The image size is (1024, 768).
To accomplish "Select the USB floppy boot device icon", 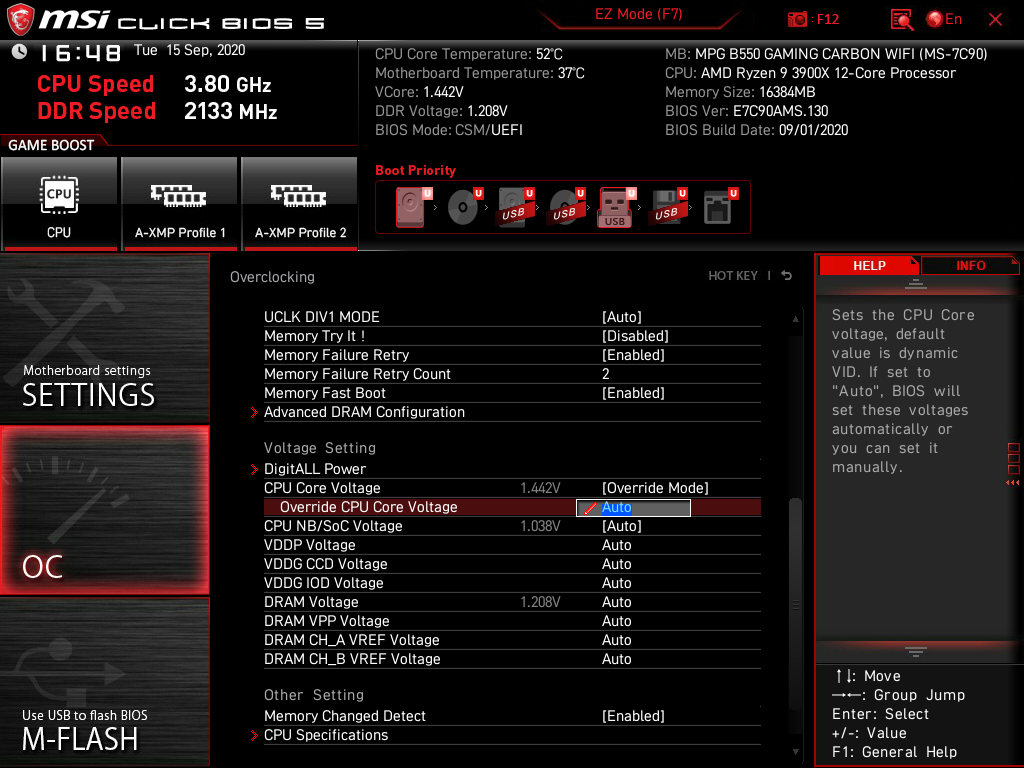I will [x=668, y=206].
